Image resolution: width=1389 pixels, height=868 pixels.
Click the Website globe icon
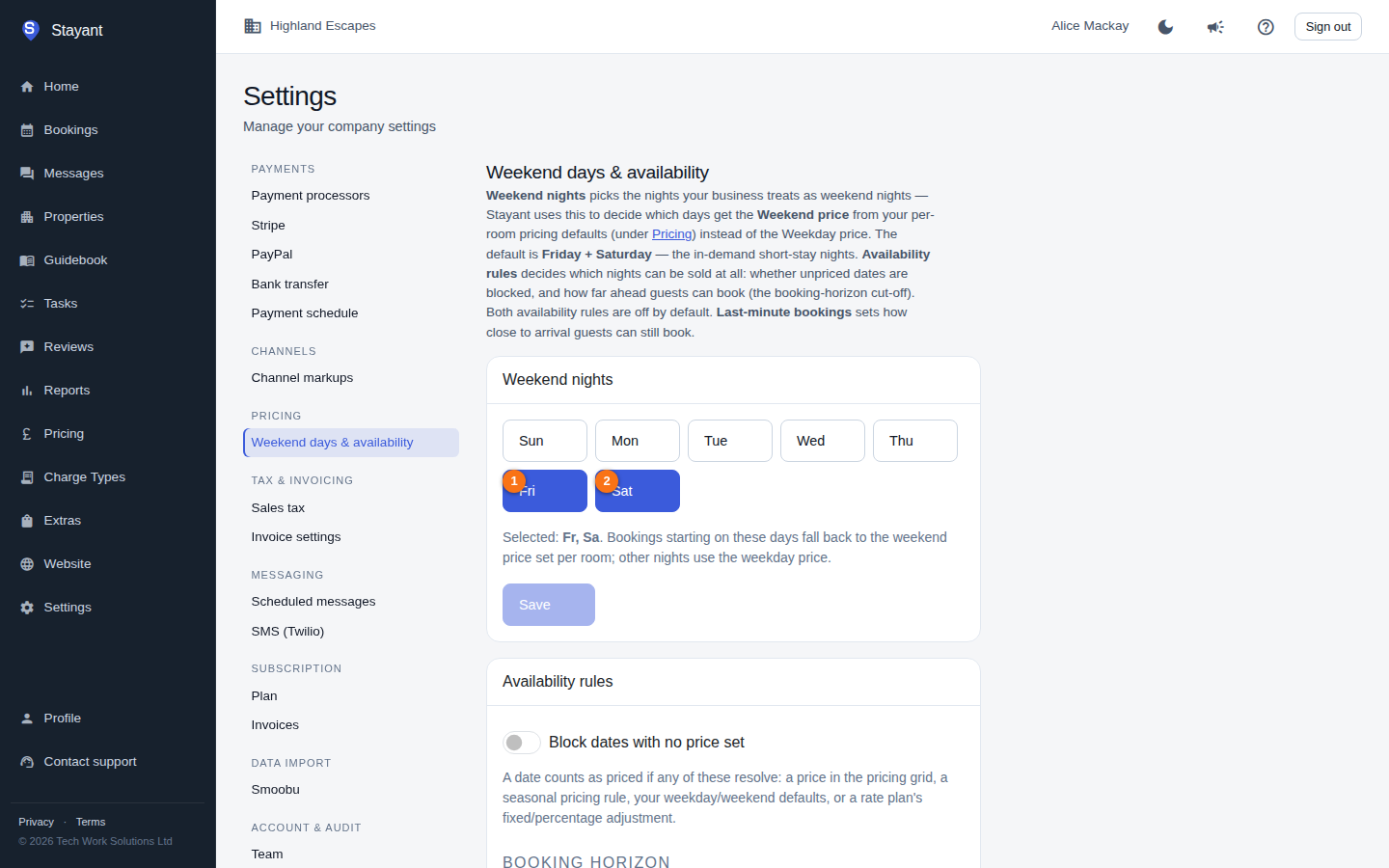[27, 564]
